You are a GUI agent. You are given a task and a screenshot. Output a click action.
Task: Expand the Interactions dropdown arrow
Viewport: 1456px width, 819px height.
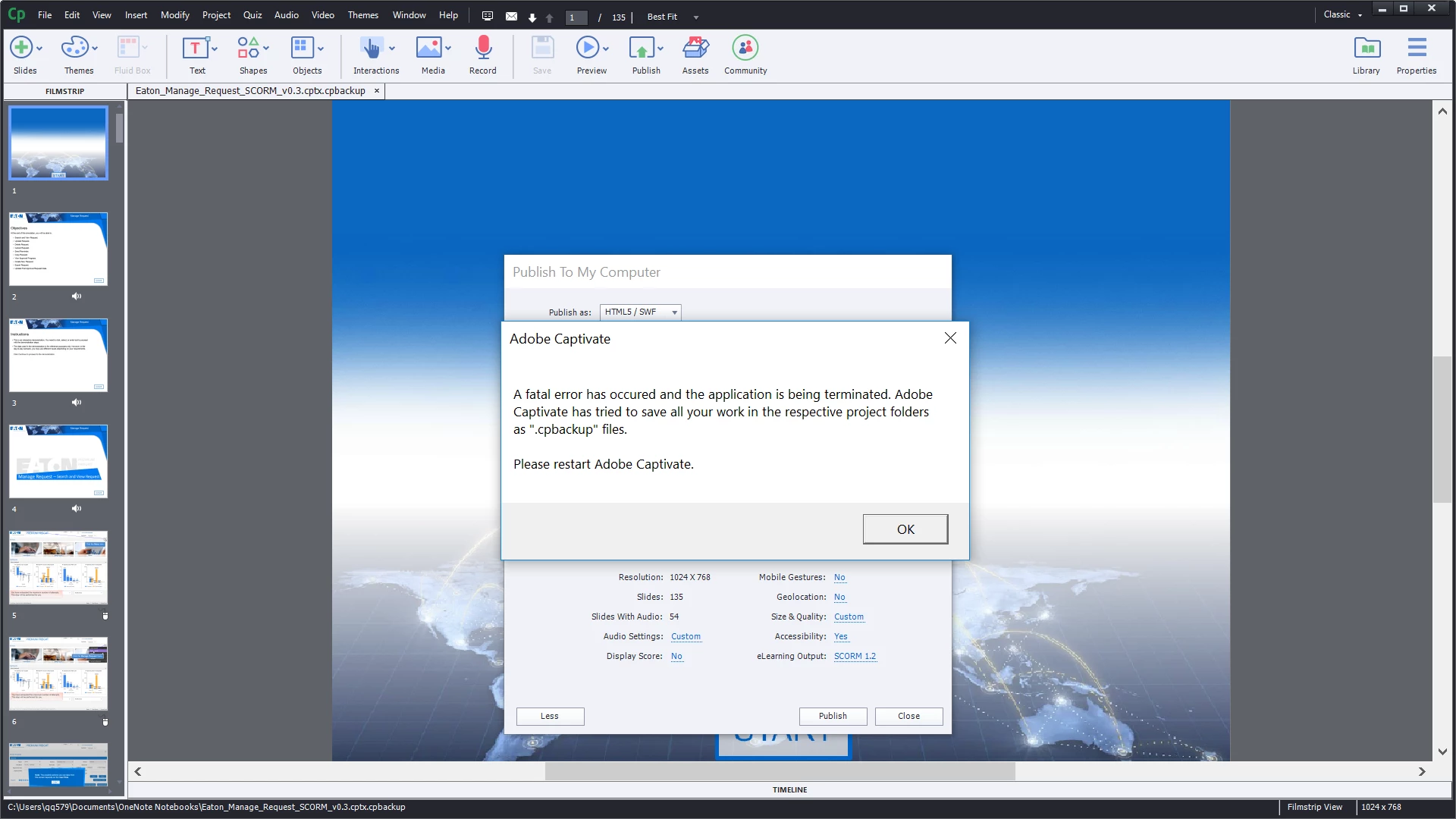click(392, 49)
